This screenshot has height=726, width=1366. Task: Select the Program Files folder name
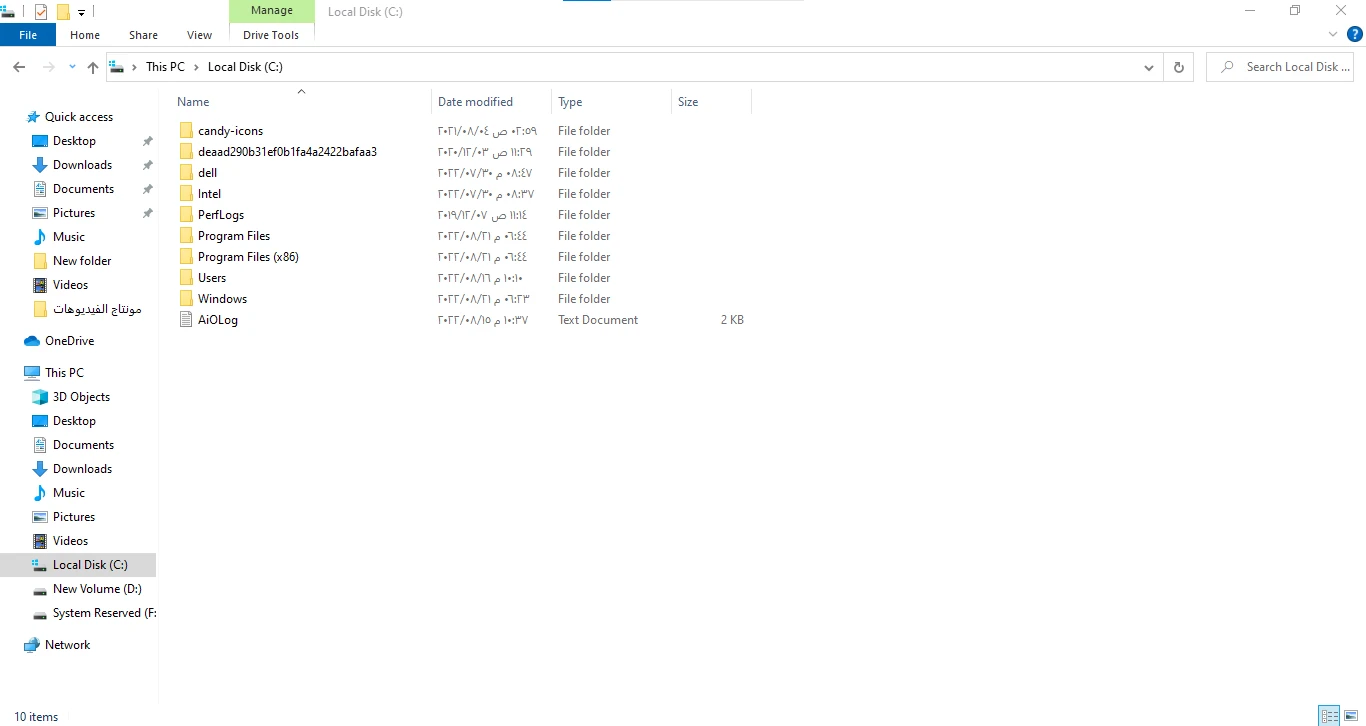point(234,236)
